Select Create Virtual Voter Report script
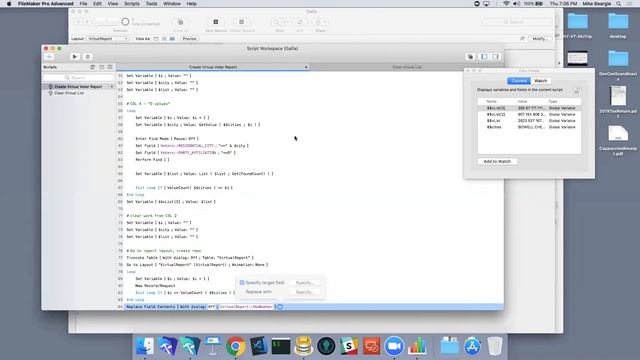This screenshot has height=360, width=640. [78, 87]
